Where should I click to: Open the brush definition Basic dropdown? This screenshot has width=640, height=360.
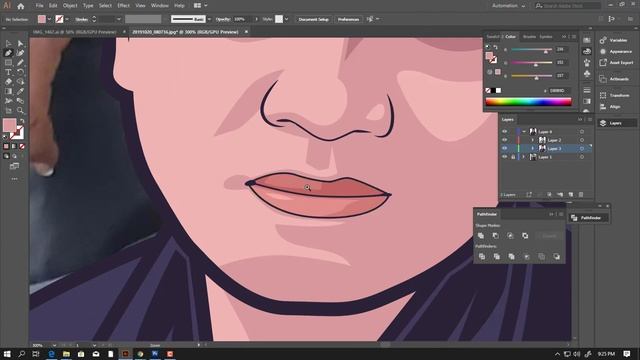209,19
